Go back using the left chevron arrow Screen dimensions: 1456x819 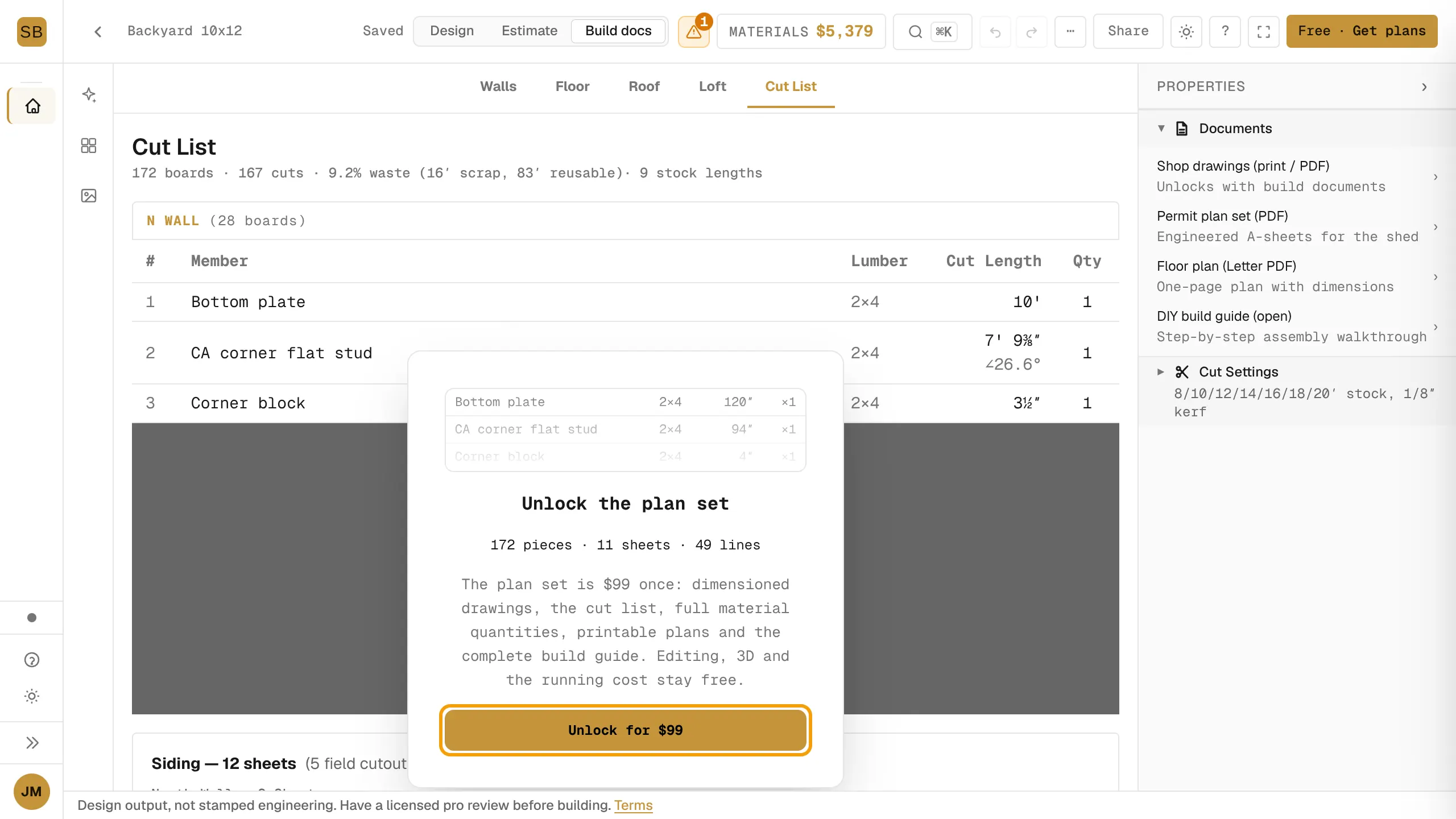point(98,31)
